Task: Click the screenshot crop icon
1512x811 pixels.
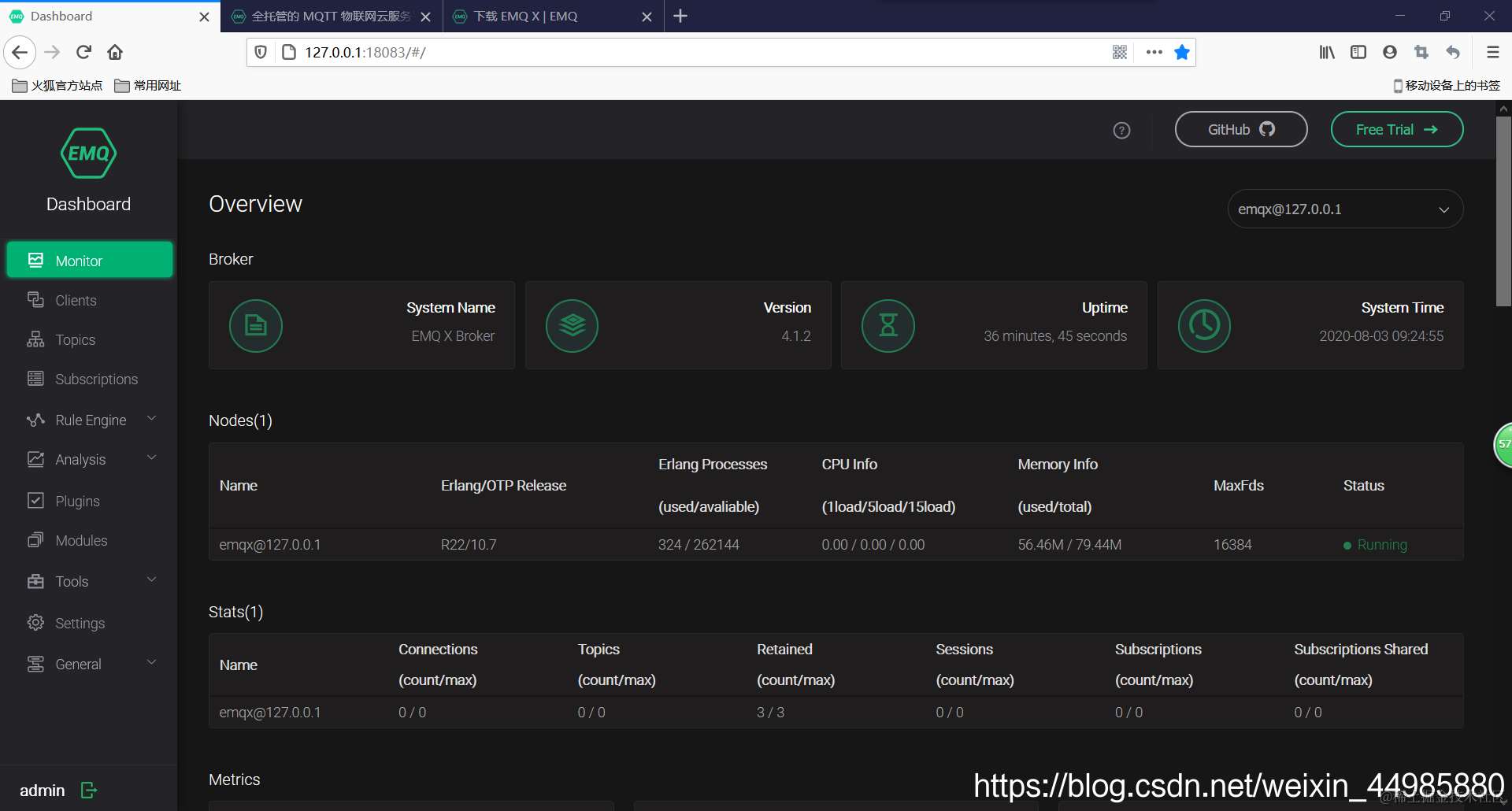Action: tap(1421, 52)
